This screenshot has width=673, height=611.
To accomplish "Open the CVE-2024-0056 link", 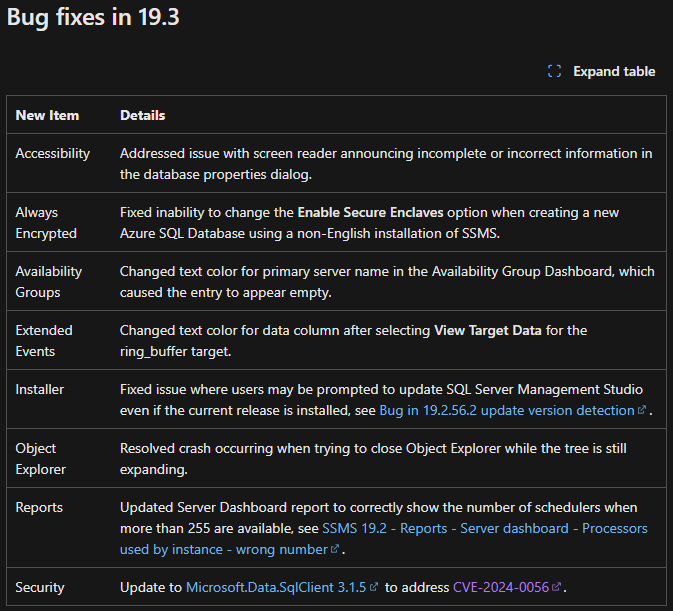I will pos(500,587).
